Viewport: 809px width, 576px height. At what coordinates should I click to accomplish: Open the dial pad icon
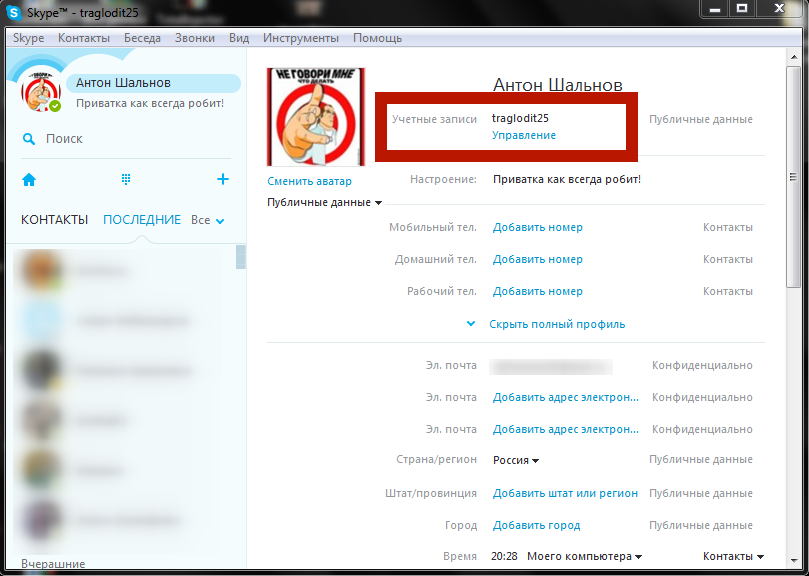[x=126, y=179]
